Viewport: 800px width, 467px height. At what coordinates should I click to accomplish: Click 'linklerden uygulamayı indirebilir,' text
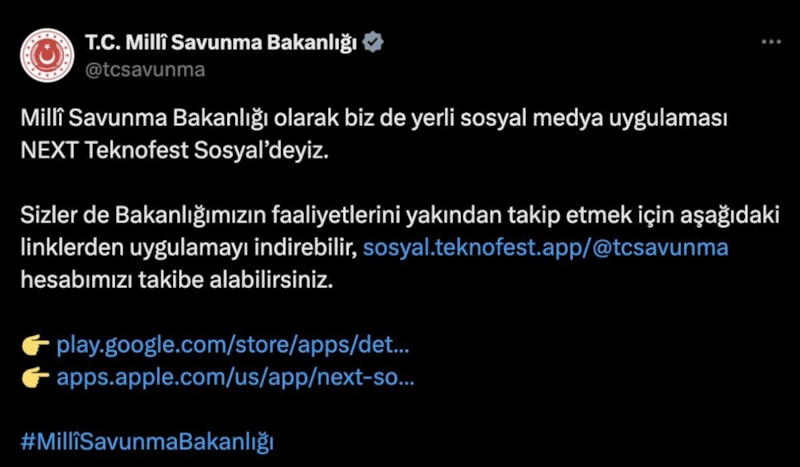[189, 248]
